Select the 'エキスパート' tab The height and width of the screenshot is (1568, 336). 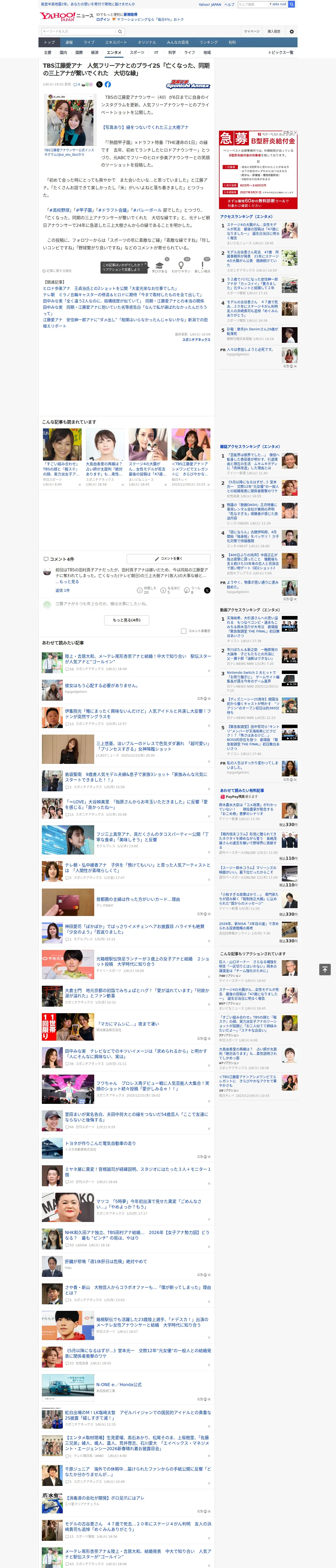[x=116, y=43]
